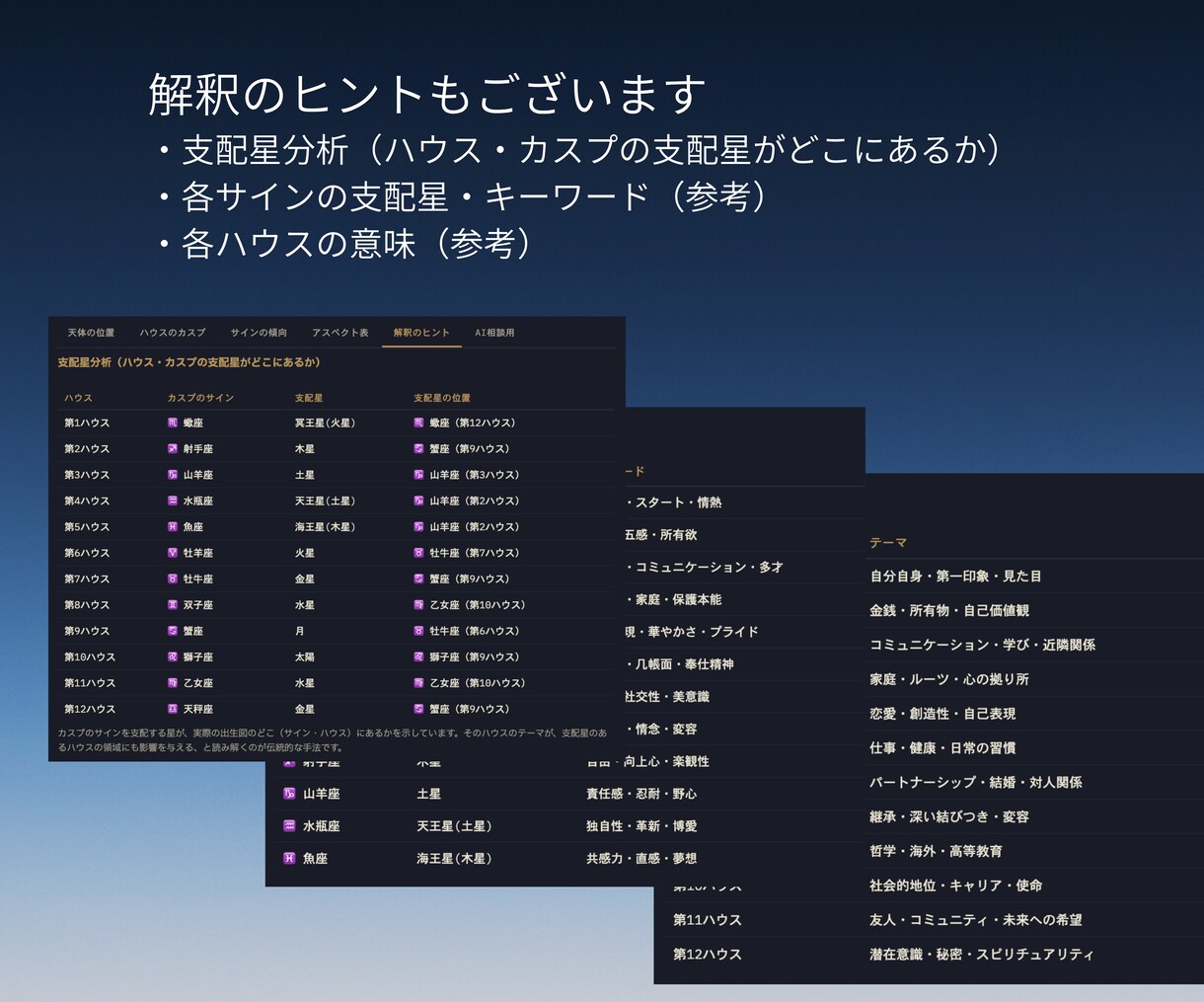Click the 支配星分析 section heading
This screenshot has width=1204, height=1002.
pyautogui.click(x=188, y=362)
